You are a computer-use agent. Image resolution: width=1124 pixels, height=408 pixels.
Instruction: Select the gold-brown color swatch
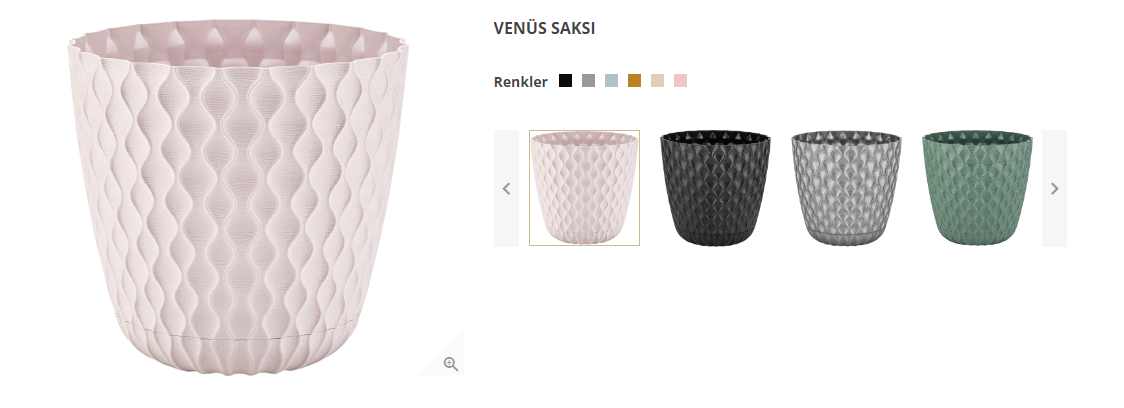[634, 81]
